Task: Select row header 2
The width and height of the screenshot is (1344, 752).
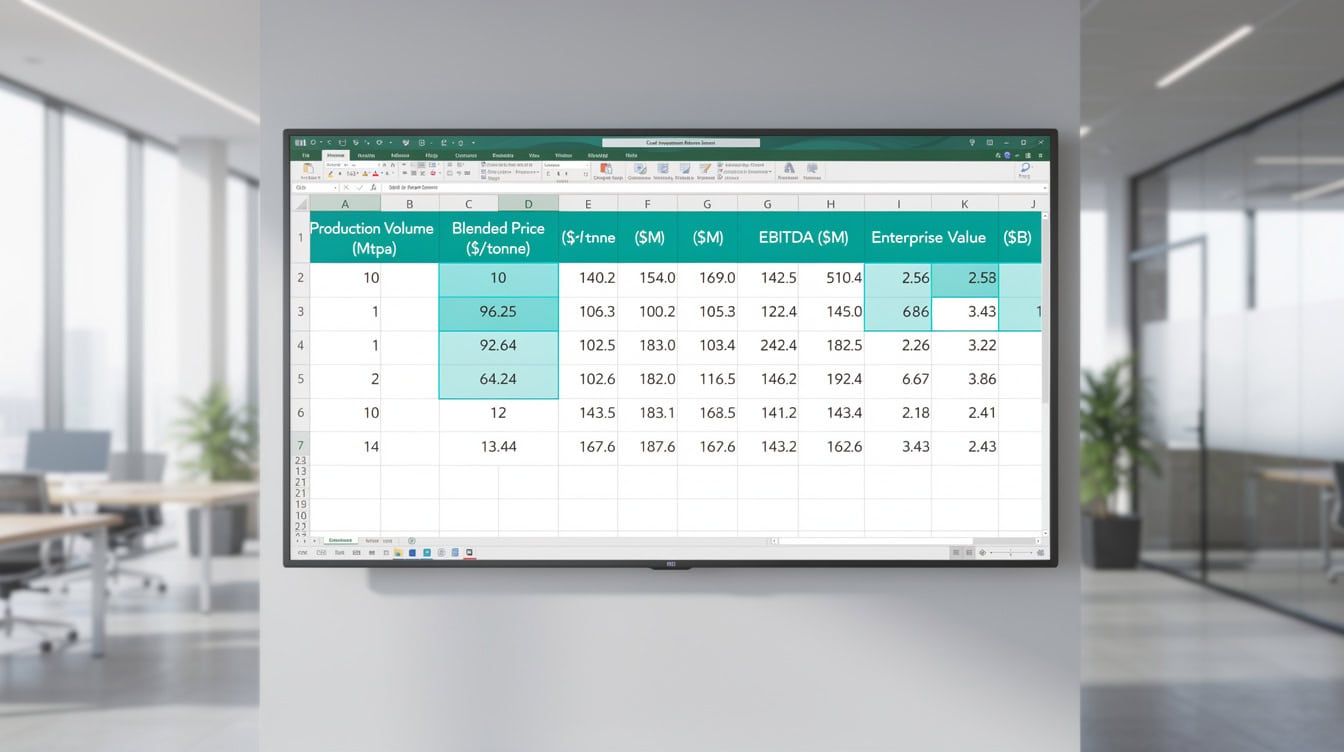Action: (300, 278)
